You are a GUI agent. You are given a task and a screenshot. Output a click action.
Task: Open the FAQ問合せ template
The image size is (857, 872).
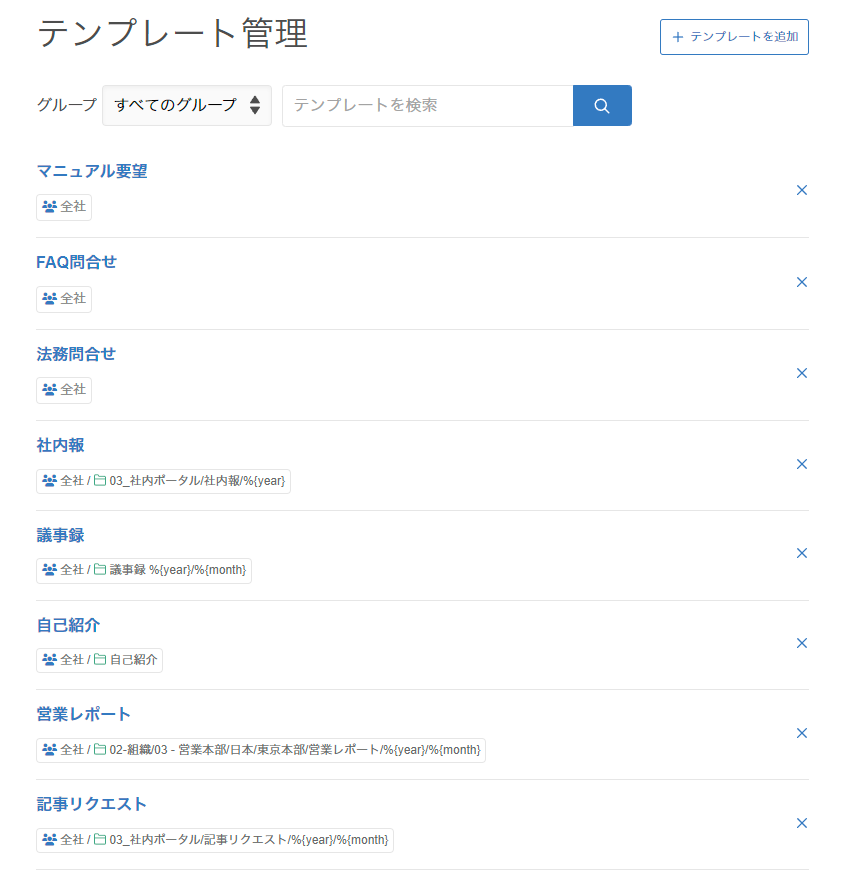pos(77,262)
